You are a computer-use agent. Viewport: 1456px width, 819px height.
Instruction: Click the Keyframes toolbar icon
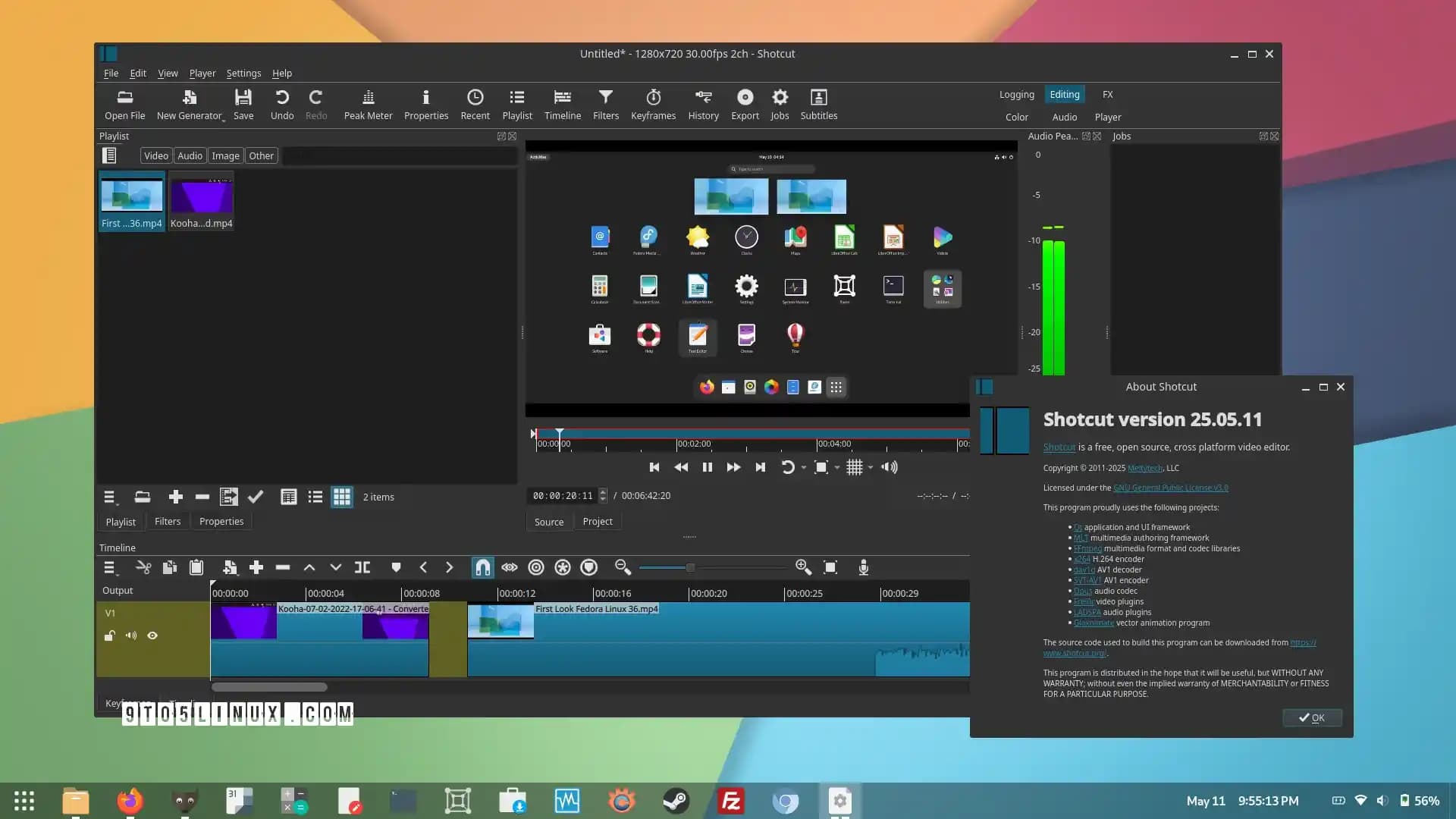point(653,104)
